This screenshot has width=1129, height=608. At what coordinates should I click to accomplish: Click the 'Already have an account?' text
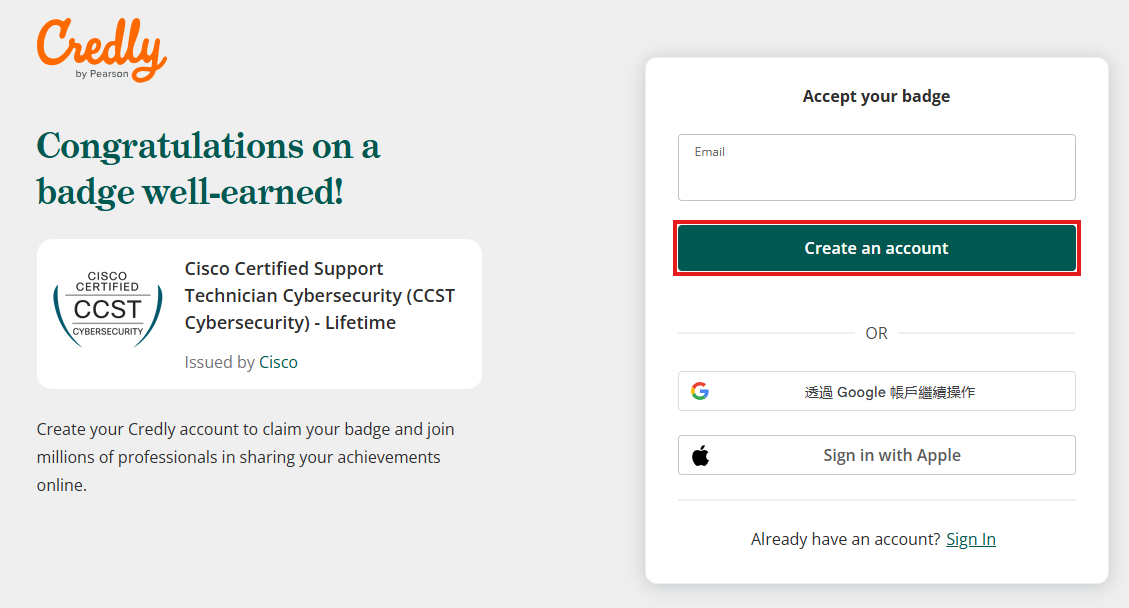pos(845,540)
